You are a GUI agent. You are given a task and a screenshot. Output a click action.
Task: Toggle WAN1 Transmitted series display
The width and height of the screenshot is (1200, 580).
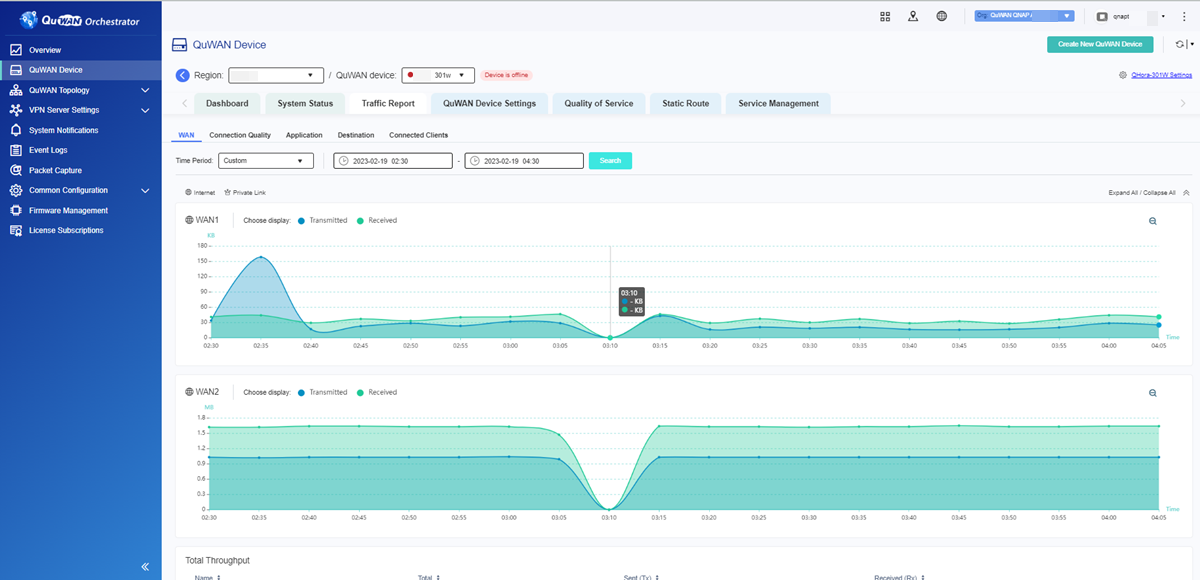323,220
